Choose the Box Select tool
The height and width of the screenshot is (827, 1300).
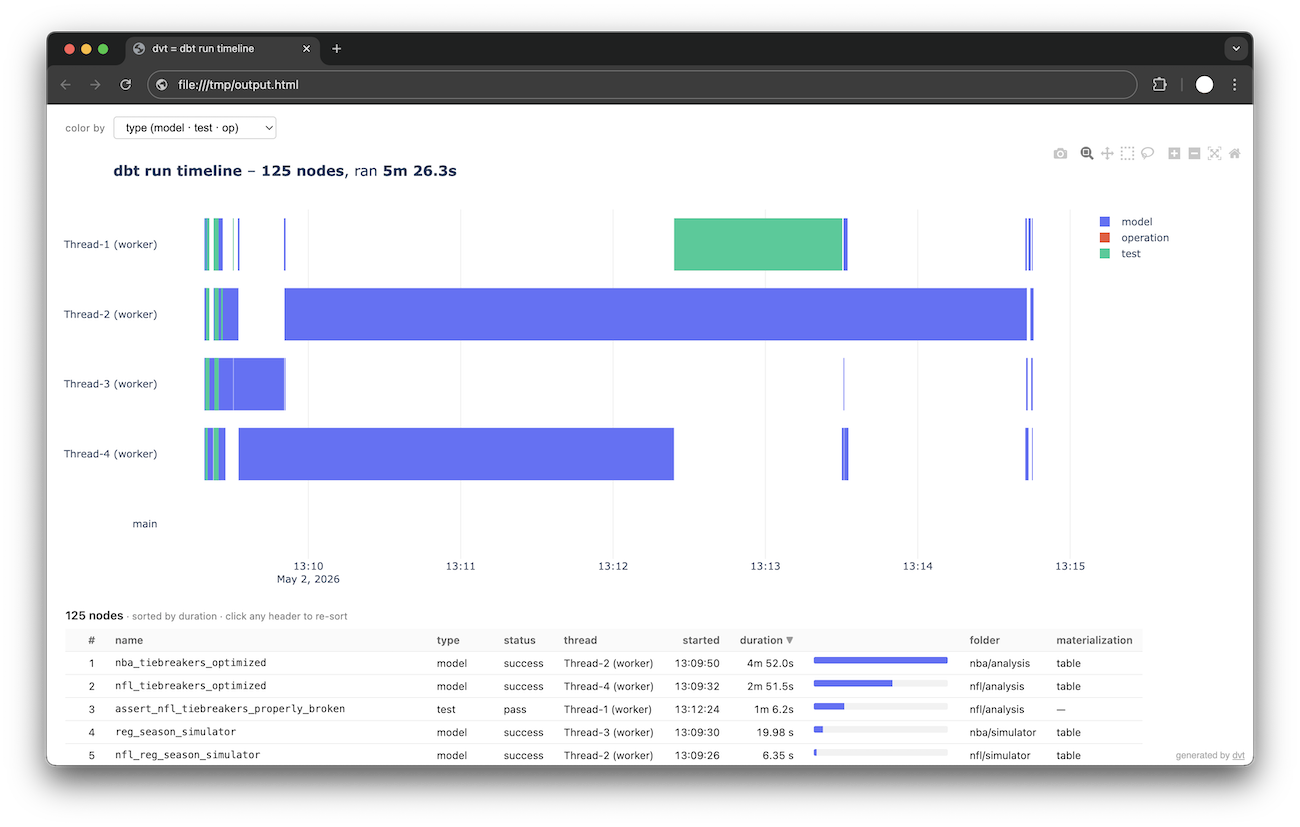pos(1127,153)
